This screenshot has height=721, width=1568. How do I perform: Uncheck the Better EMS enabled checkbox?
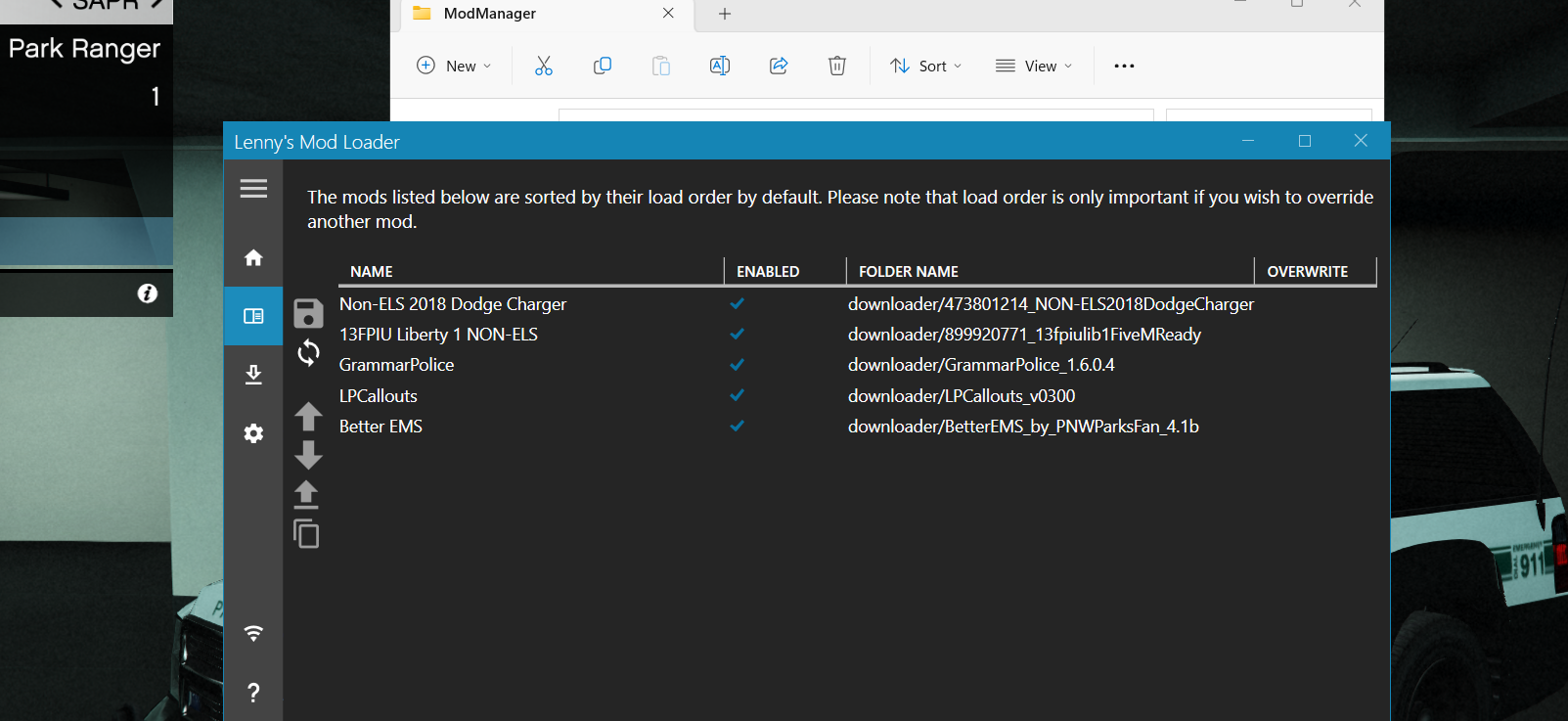tap(737, 427)
